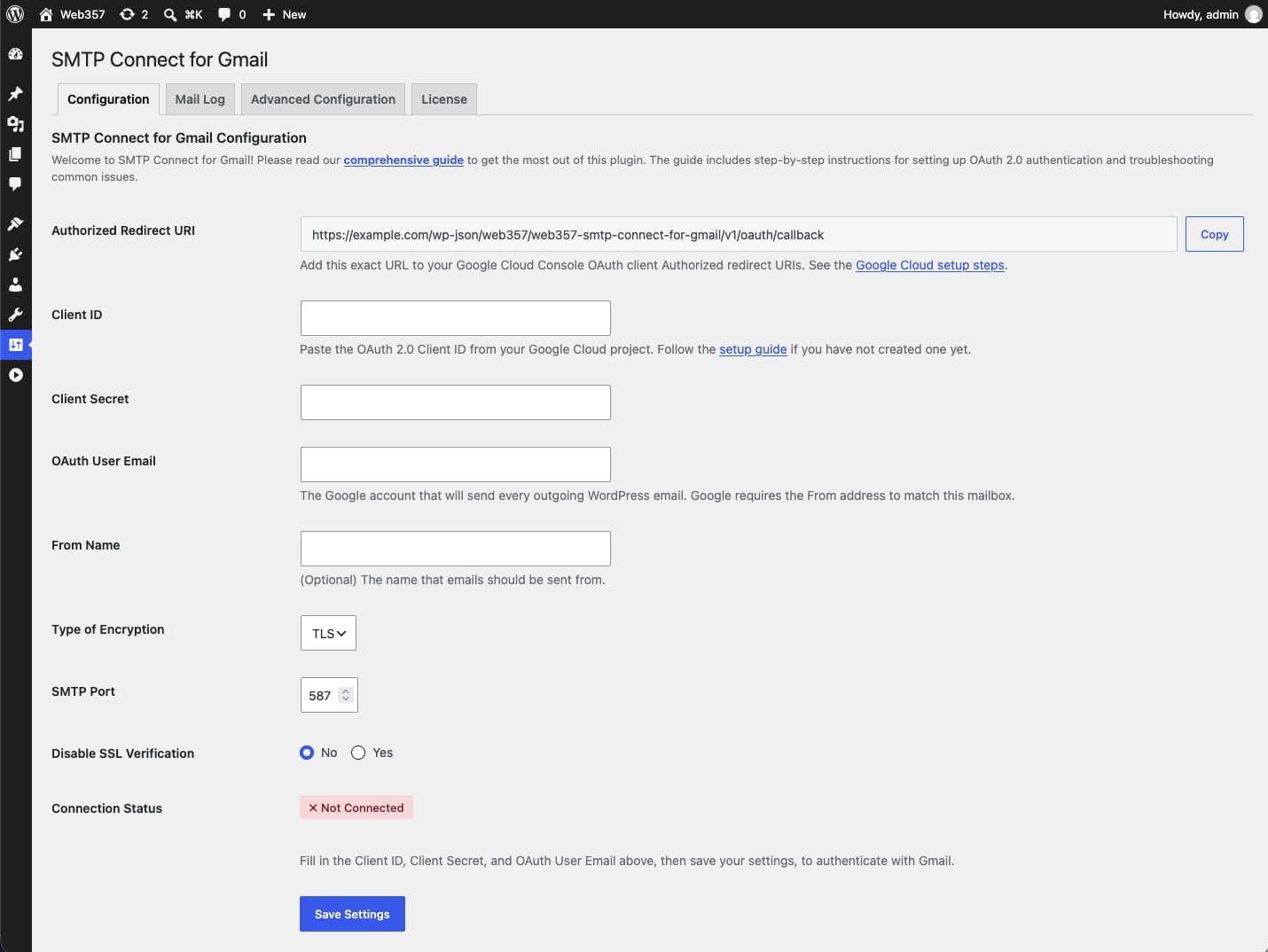Open the updates indicator showing 2
The image size is (1268, 952).
click(134, 14)
